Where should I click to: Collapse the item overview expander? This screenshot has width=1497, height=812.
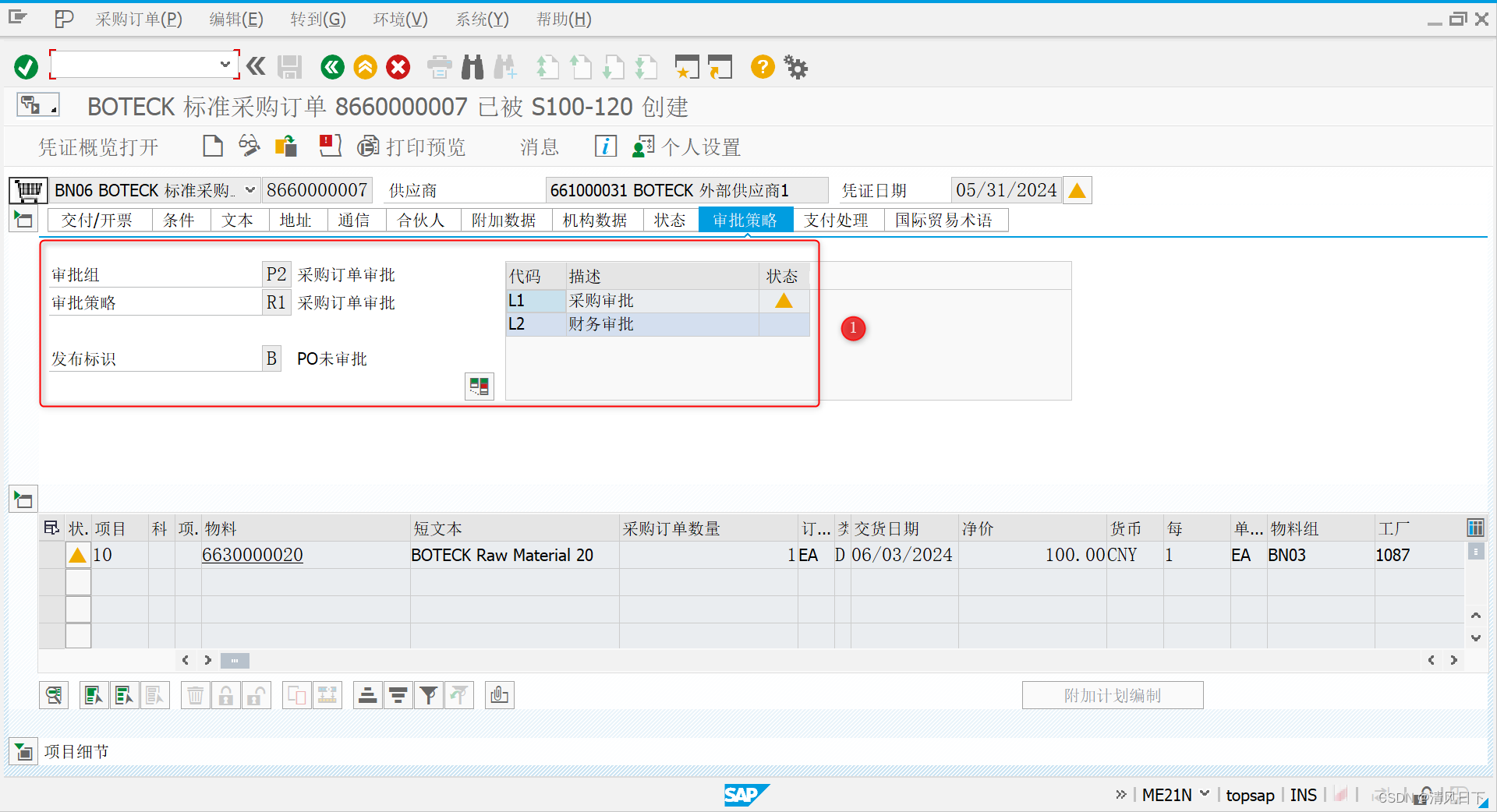23,500
